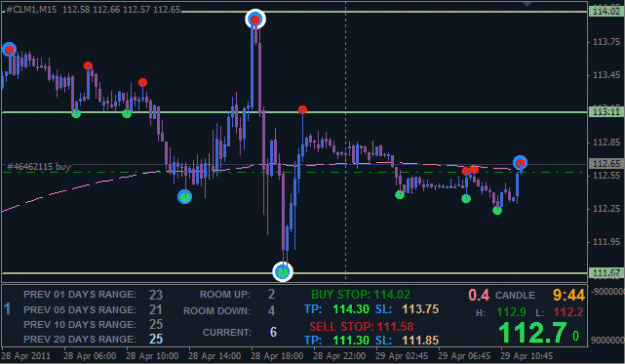Viewport: 625px width, 364px height.
Task: Click the take-profit value 111.30
Action: (x=351, y=340)
